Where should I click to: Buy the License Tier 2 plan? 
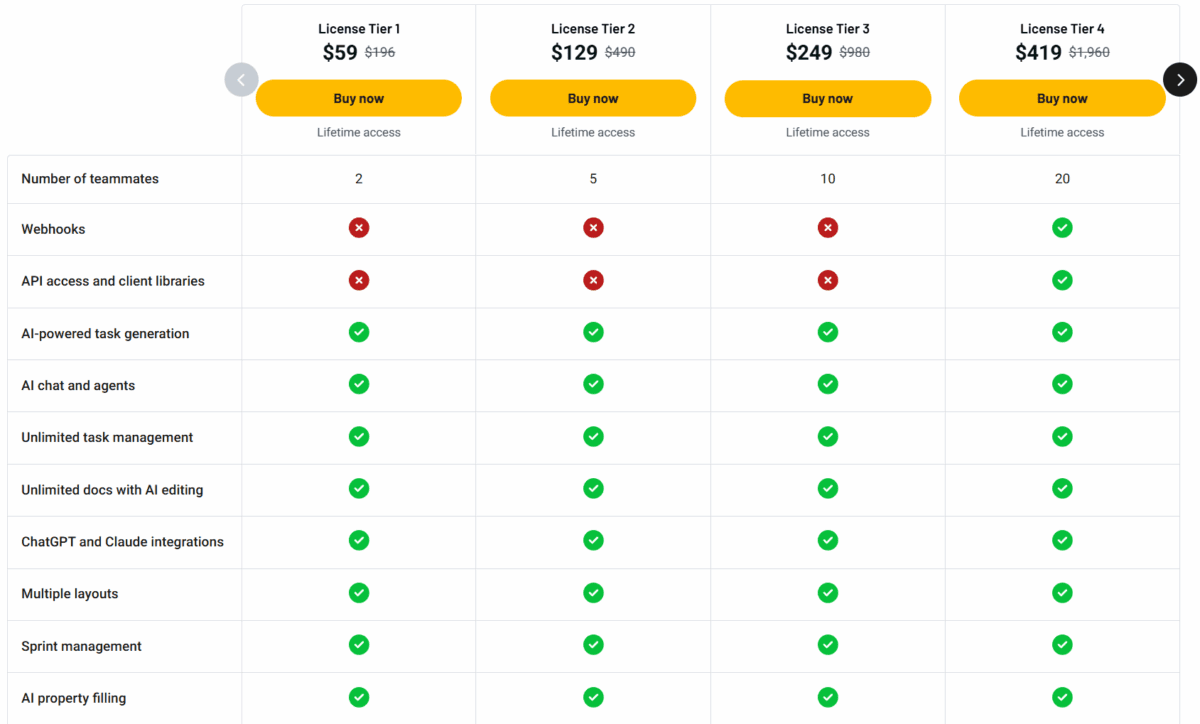(593, 98)
